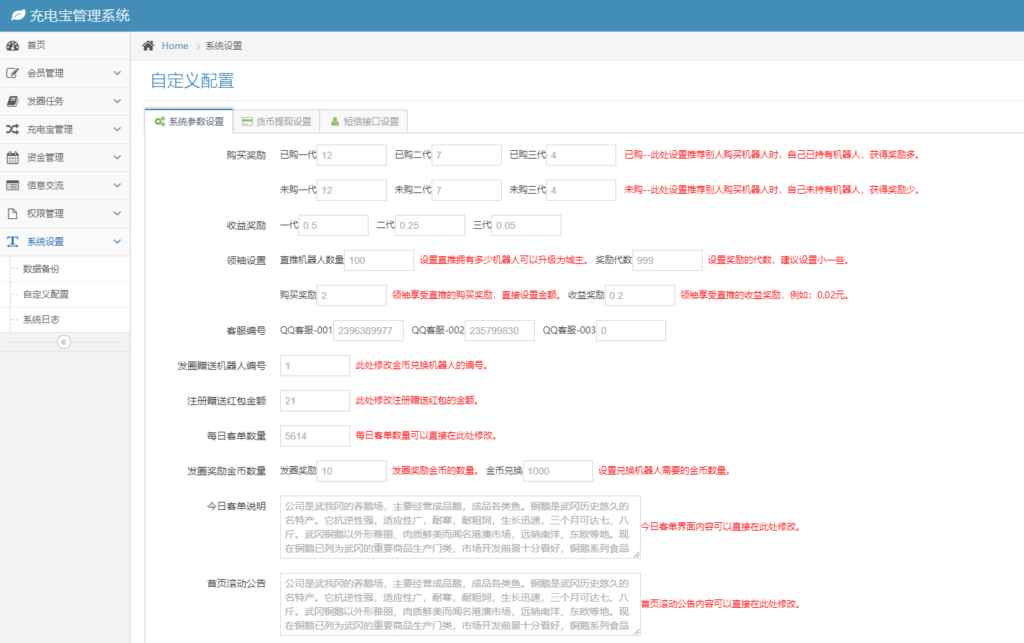Click the 自定义配置 page heading
The height and width of the screenshot is (643, 1024).
pyautogui.click(x=192, y=81)
